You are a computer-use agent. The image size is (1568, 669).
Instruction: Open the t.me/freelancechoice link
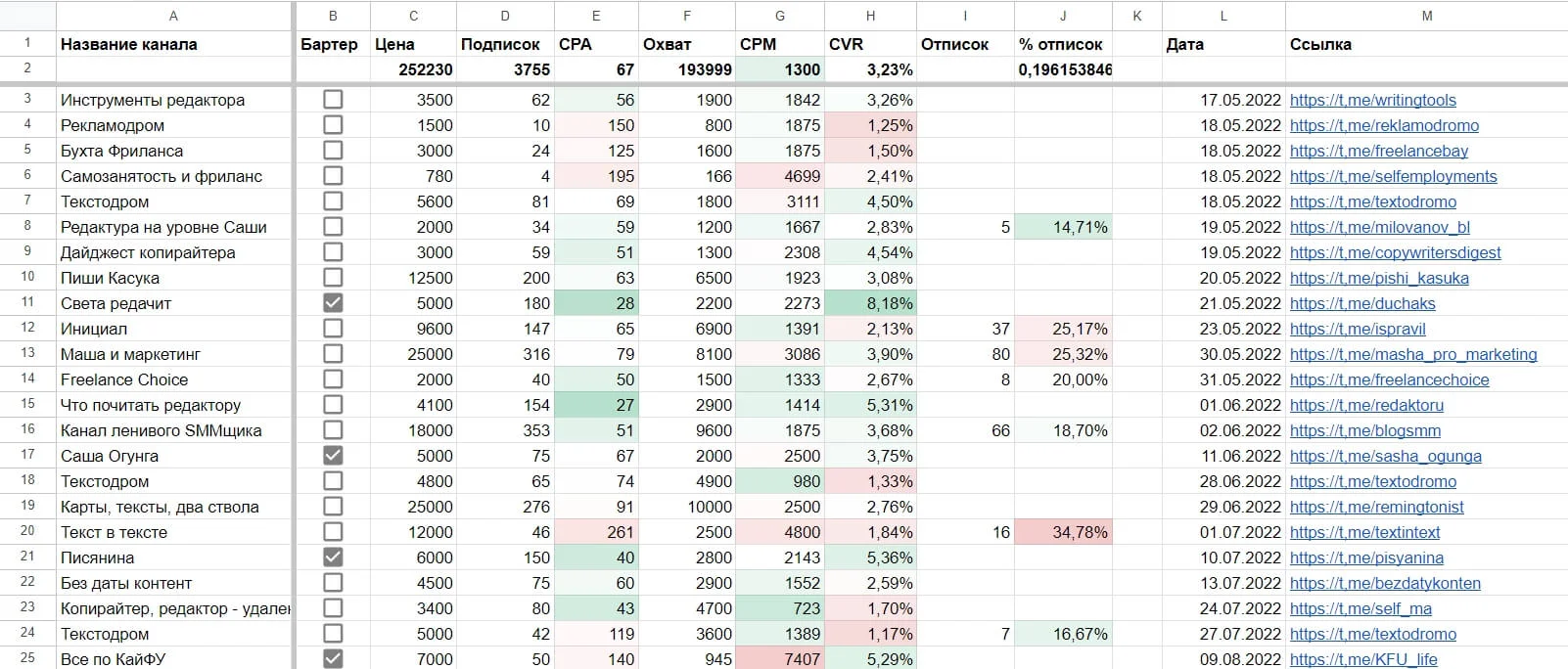pyautogui.click(x=1389, y=379)
